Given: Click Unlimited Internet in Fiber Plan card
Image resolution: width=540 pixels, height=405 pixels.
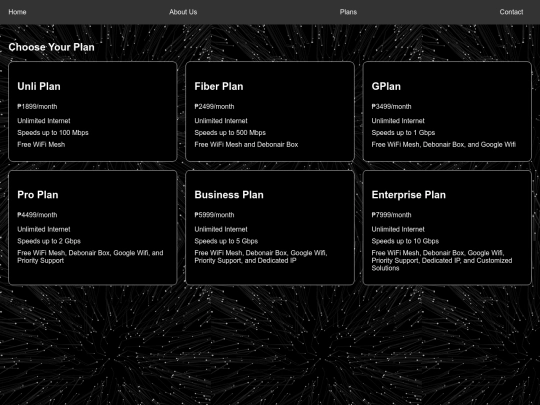Looking at the screenshot, I should coord(221,121).
